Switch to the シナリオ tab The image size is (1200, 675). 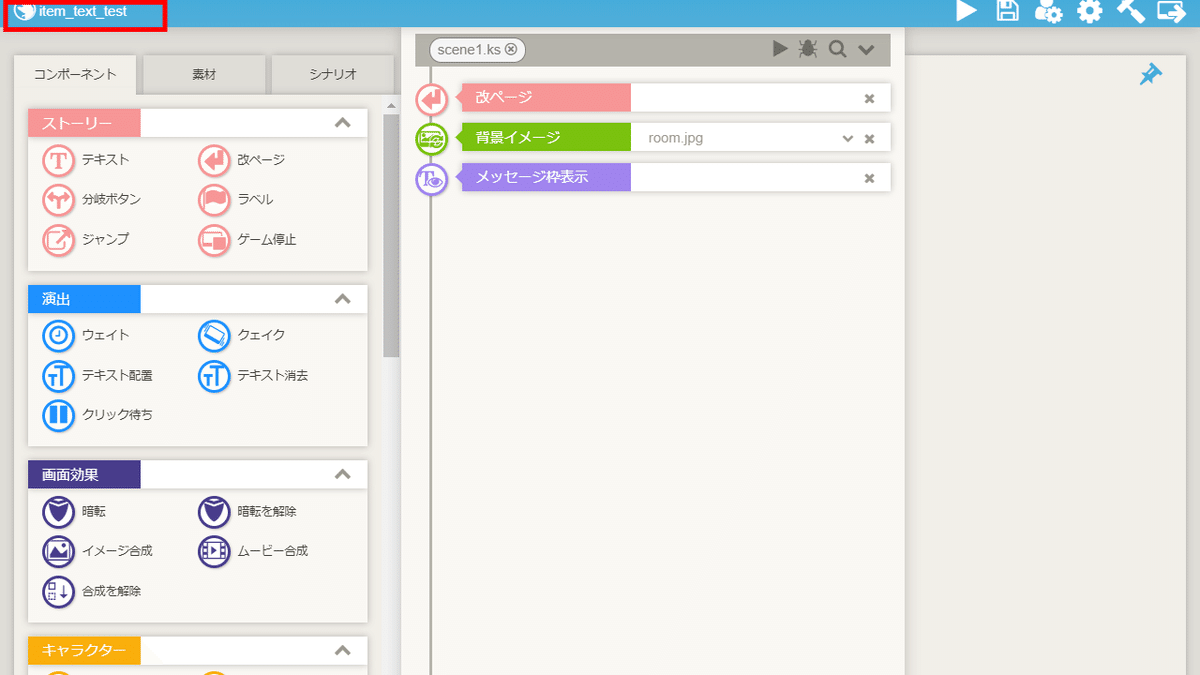(x=332, y=74)
